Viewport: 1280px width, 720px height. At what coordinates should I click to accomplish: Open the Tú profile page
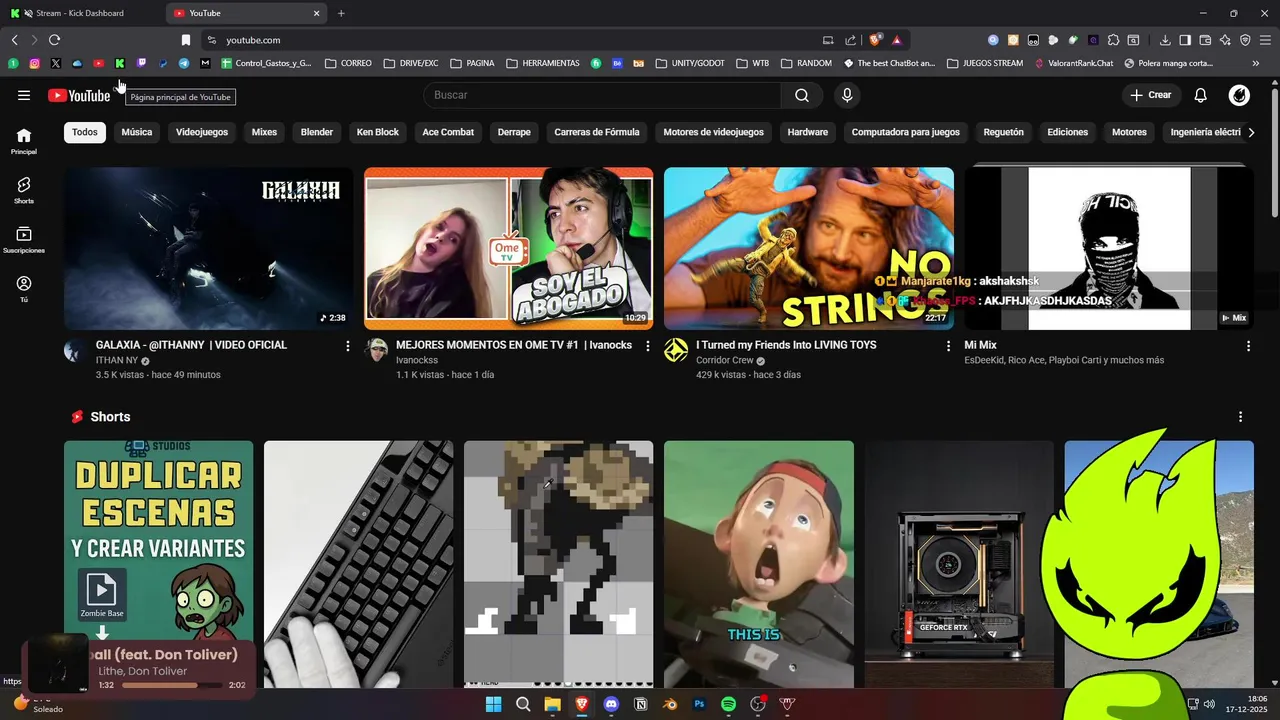tap(24, 289)
